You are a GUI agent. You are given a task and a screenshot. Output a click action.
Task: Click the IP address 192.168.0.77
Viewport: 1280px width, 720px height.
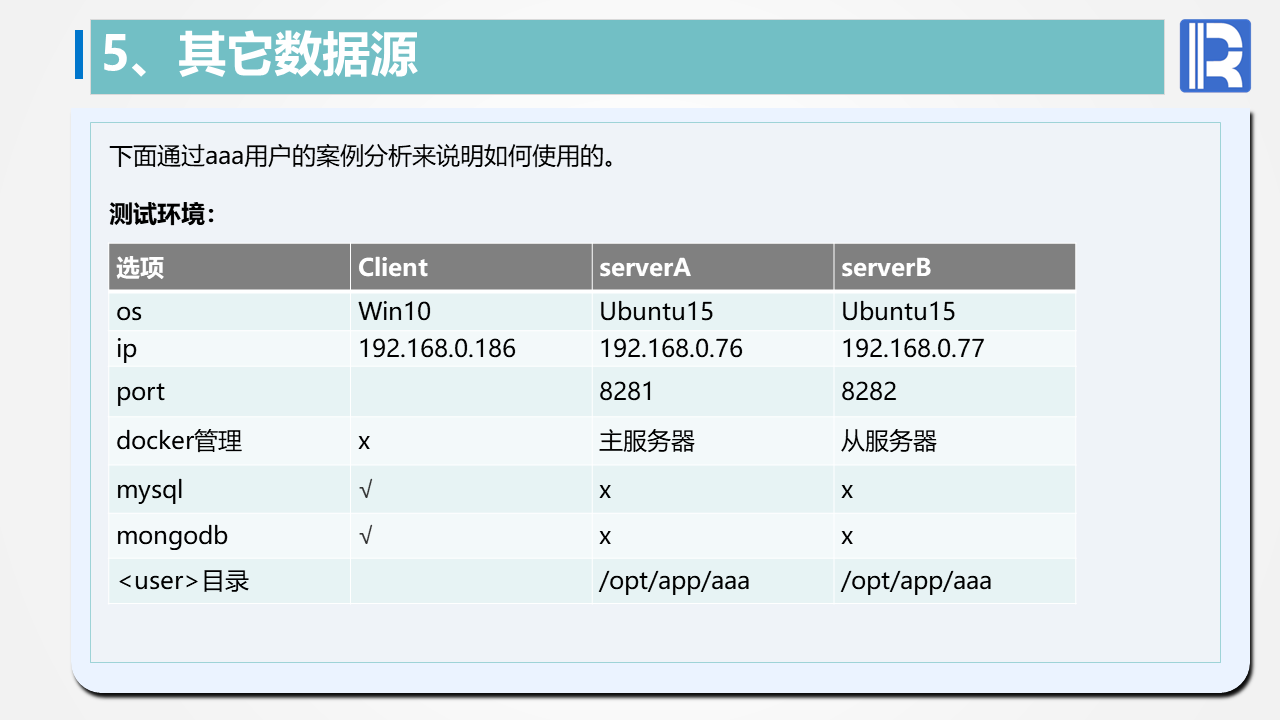[913, 348]
